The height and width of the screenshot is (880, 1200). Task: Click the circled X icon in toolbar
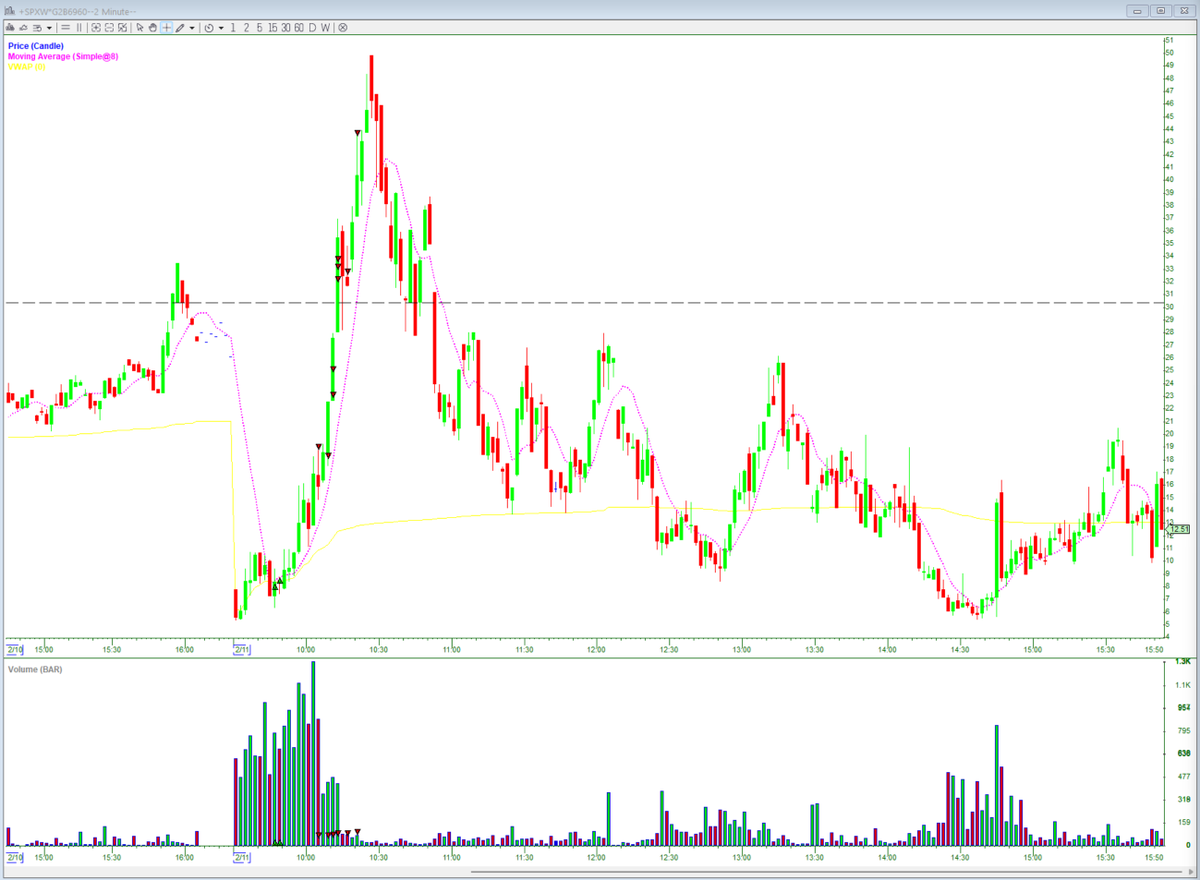tap(342, 28)
